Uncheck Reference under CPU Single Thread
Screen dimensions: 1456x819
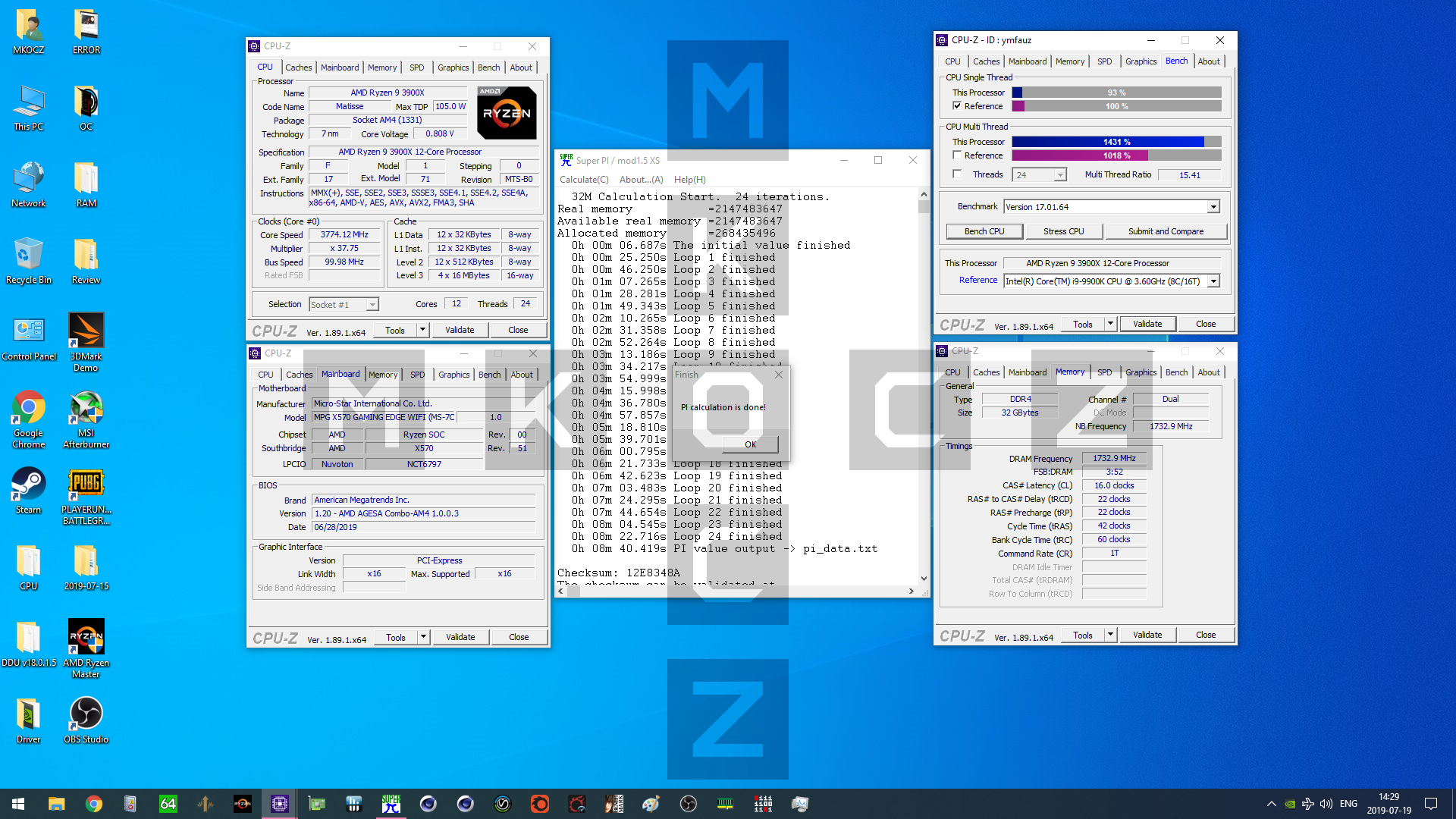(x=957, y=106)
